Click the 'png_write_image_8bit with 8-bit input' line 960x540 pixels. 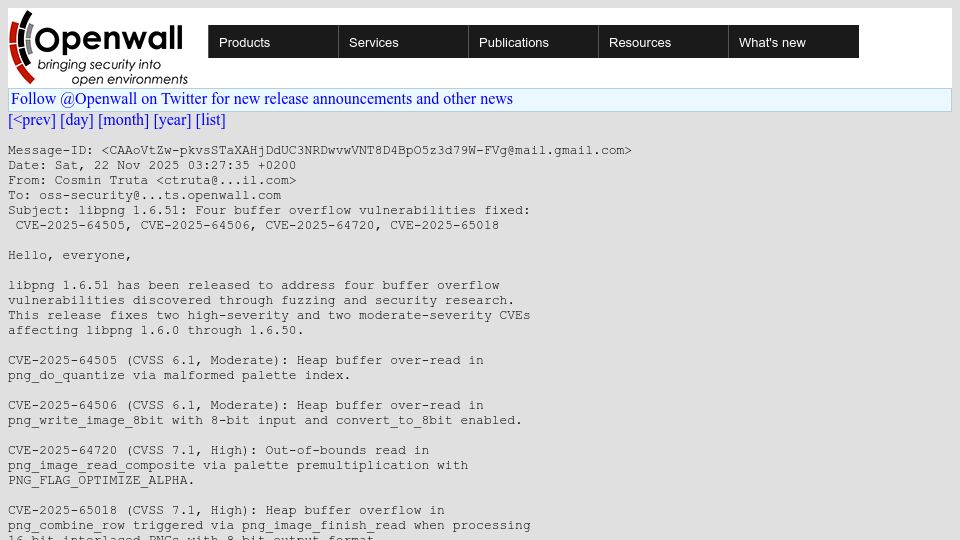click(264, 421)
